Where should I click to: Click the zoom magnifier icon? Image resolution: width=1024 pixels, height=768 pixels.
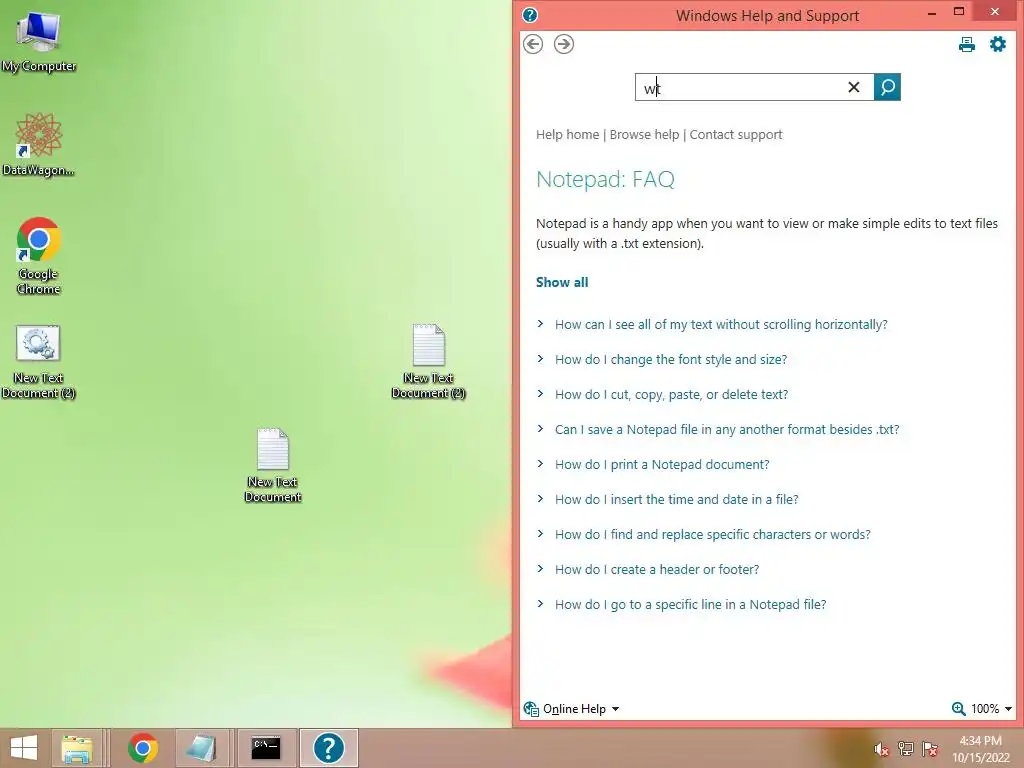(x=958, y=709)
